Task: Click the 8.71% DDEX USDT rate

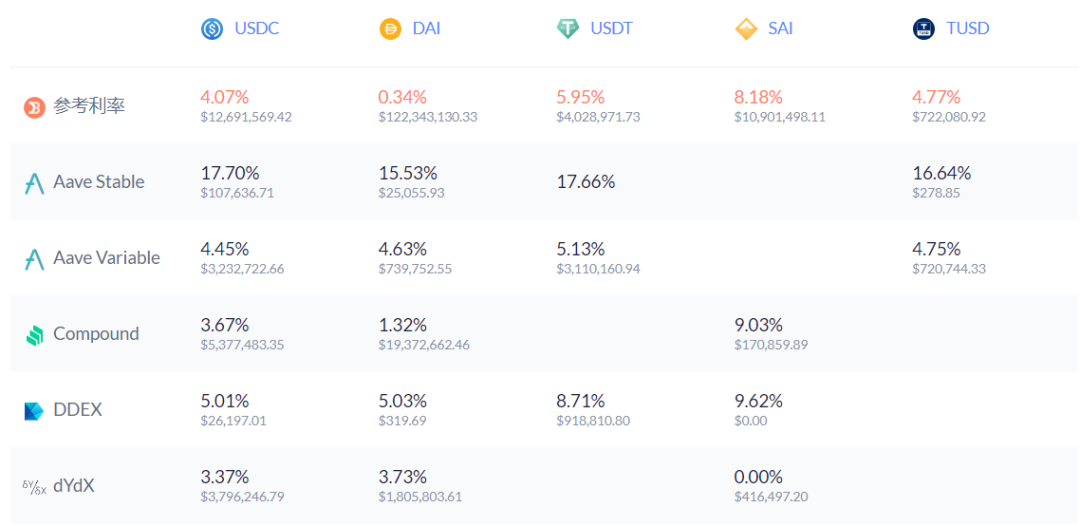Action: pyautogui.click(x=581, y=401)
